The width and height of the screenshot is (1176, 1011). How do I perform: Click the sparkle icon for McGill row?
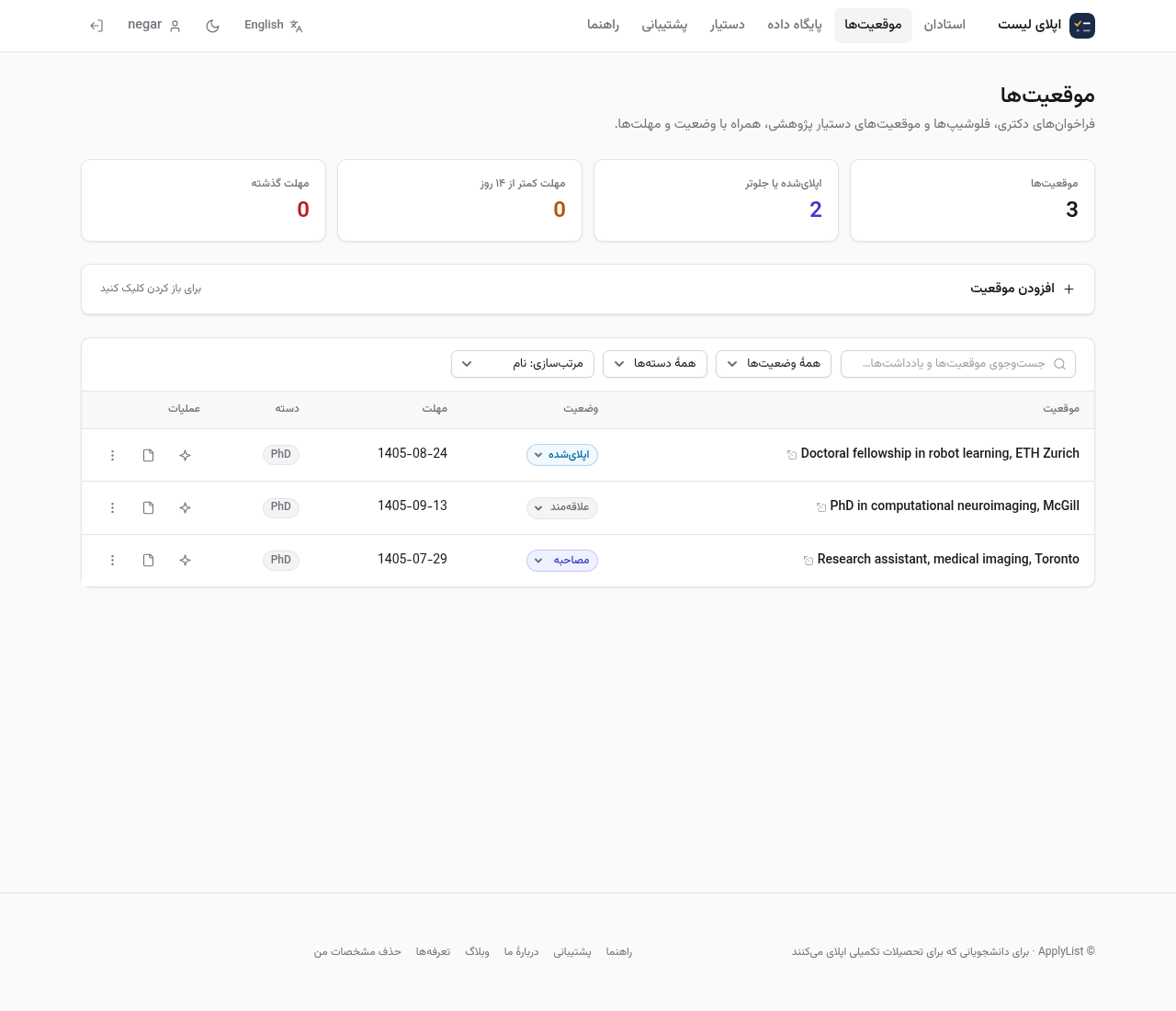186,508
